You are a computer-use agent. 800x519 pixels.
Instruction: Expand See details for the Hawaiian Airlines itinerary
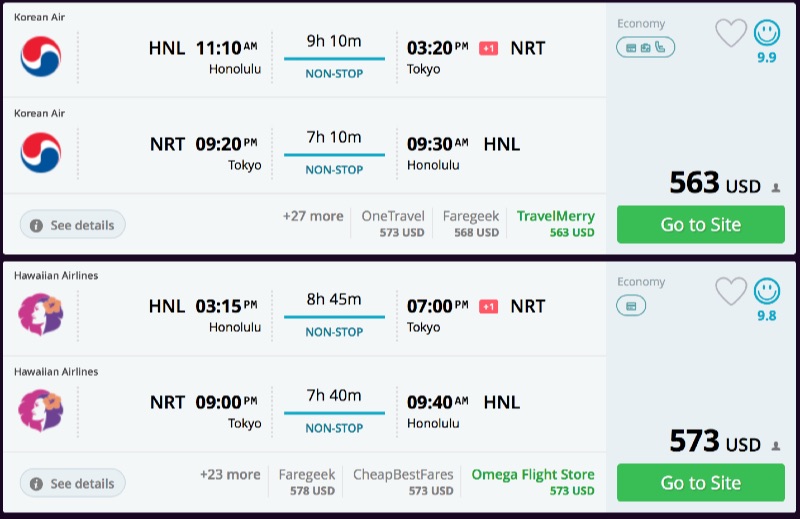[73, 483]
